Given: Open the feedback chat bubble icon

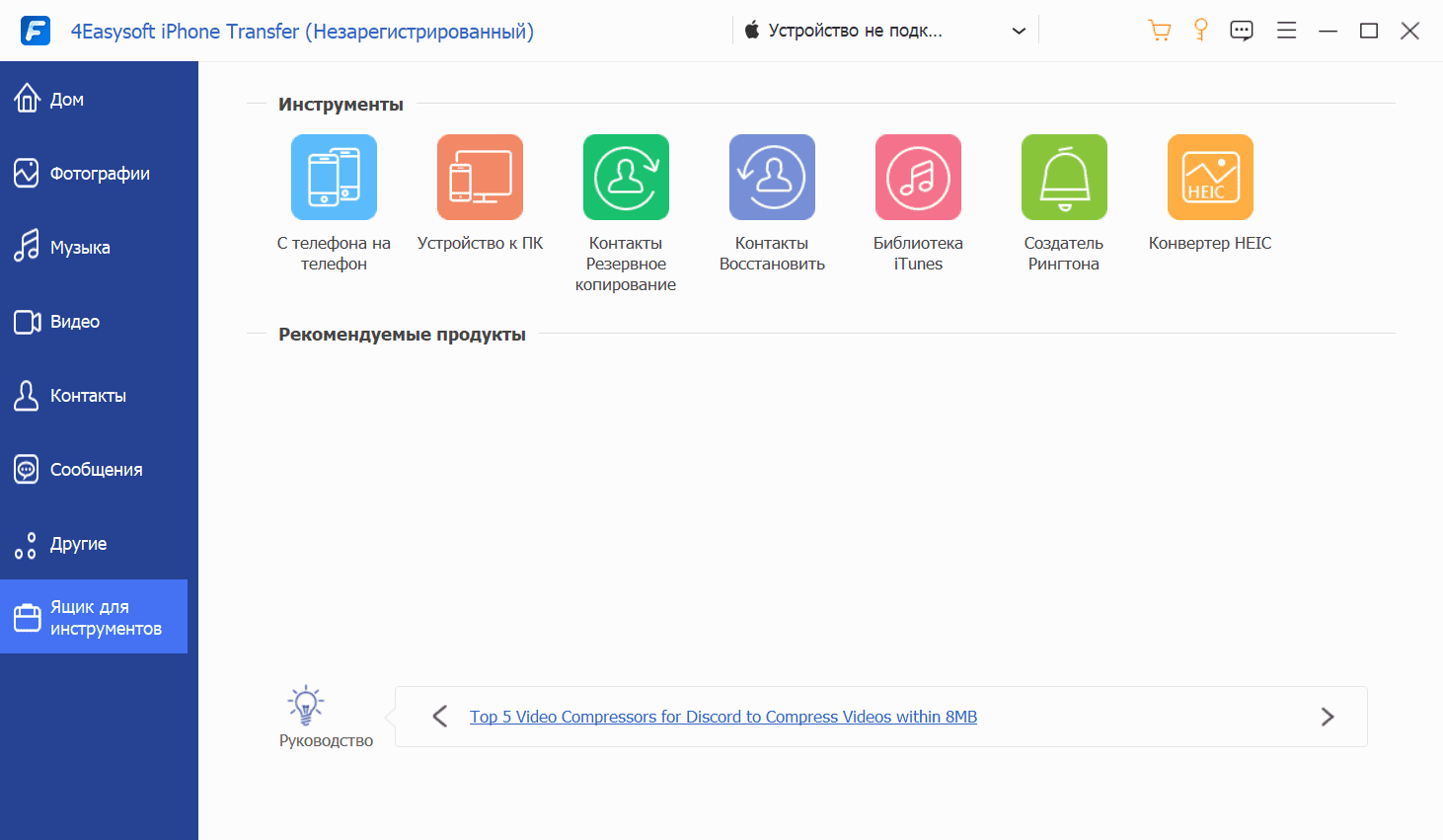Looking at the screenshot, I should tap(1242, 31).
